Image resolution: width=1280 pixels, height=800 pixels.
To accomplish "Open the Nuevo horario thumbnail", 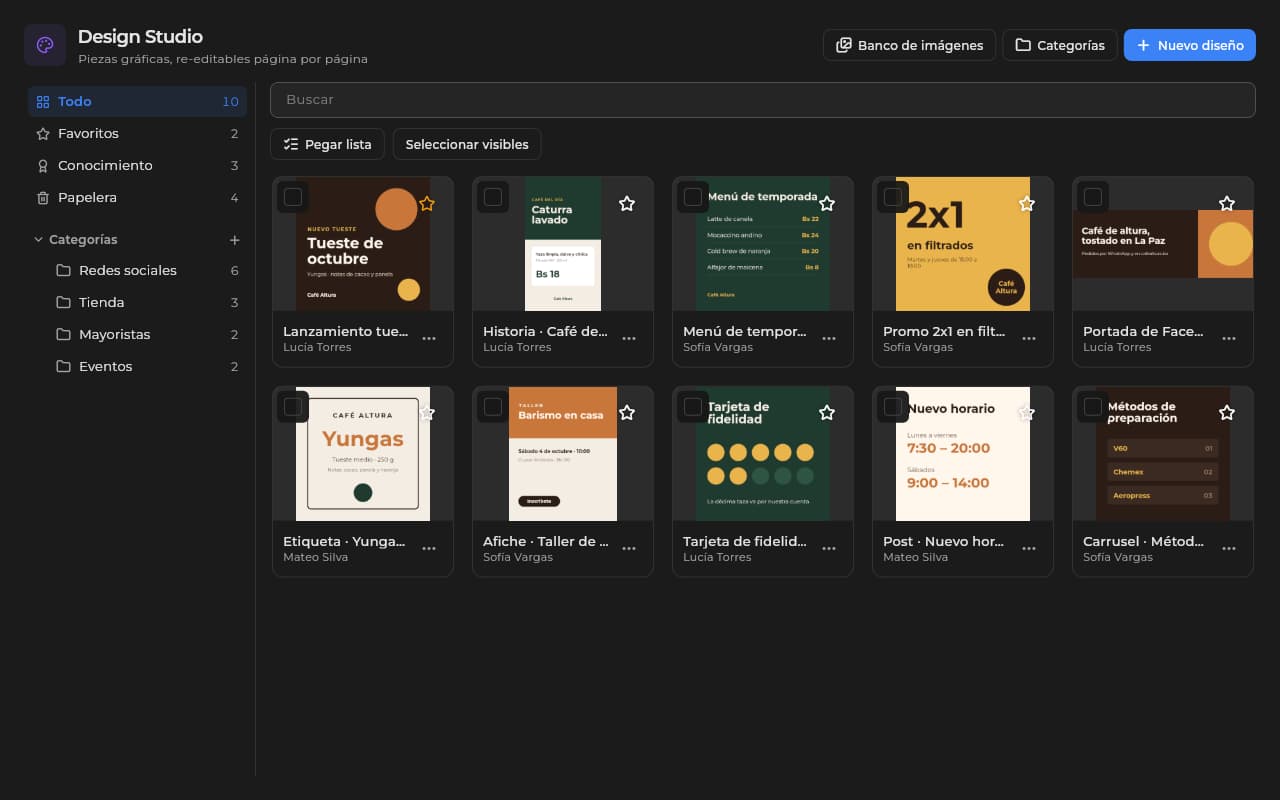I will pos(963,454).
